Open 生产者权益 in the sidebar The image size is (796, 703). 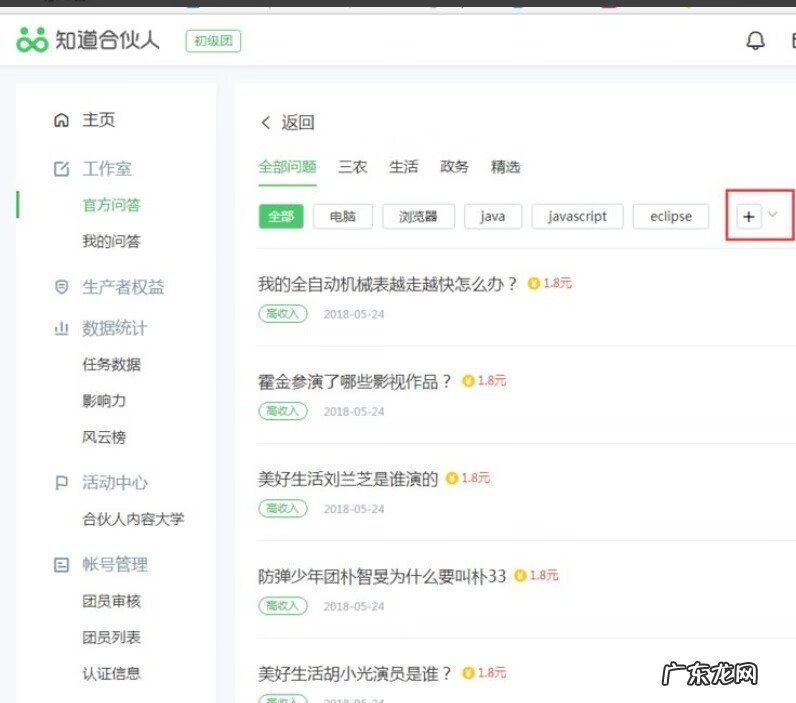pyautogui.click(x=123, y=287)
